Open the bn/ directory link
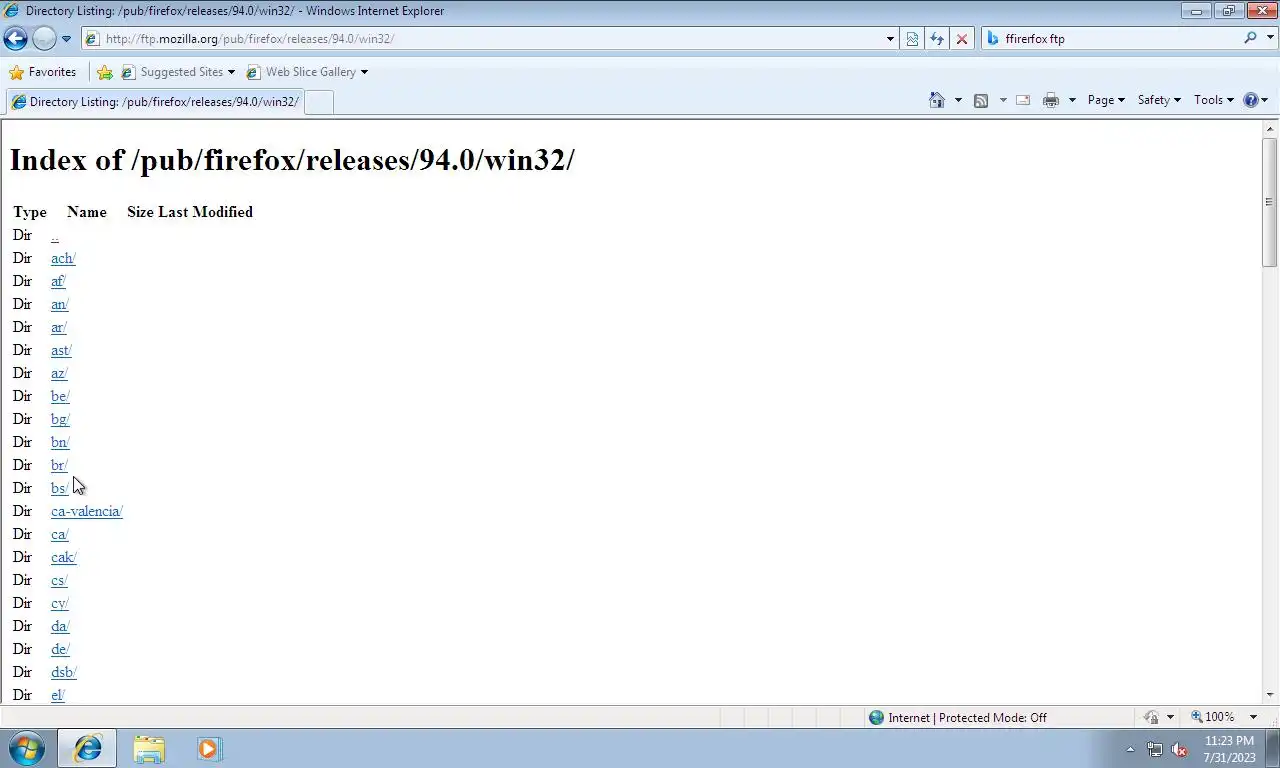This screenshot has height=768, width=1280. (x=60, y=443)
